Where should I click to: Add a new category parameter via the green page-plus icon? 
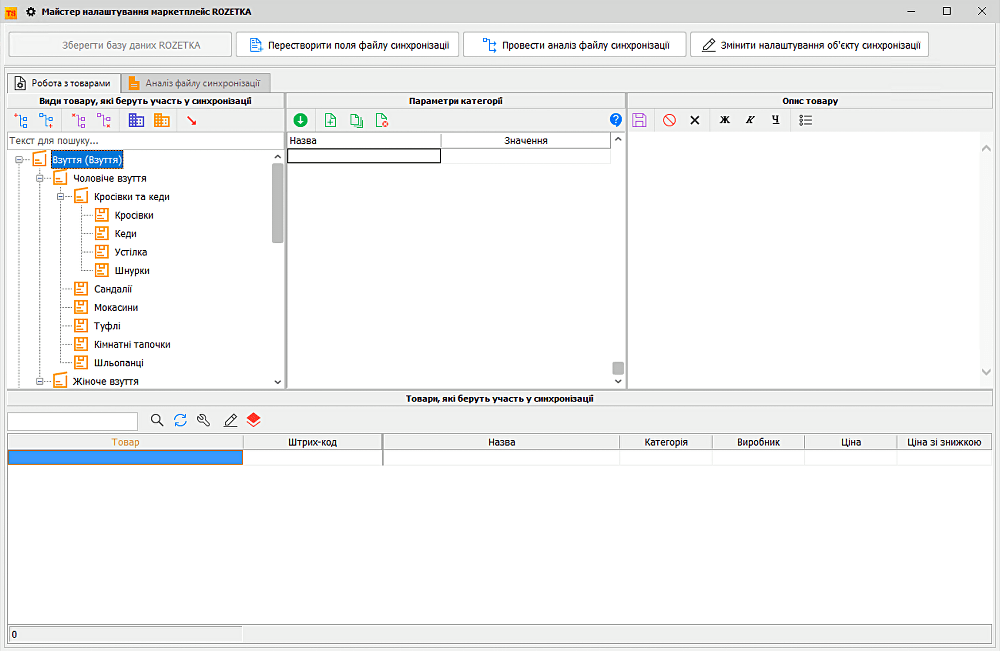tap(330, 120)
